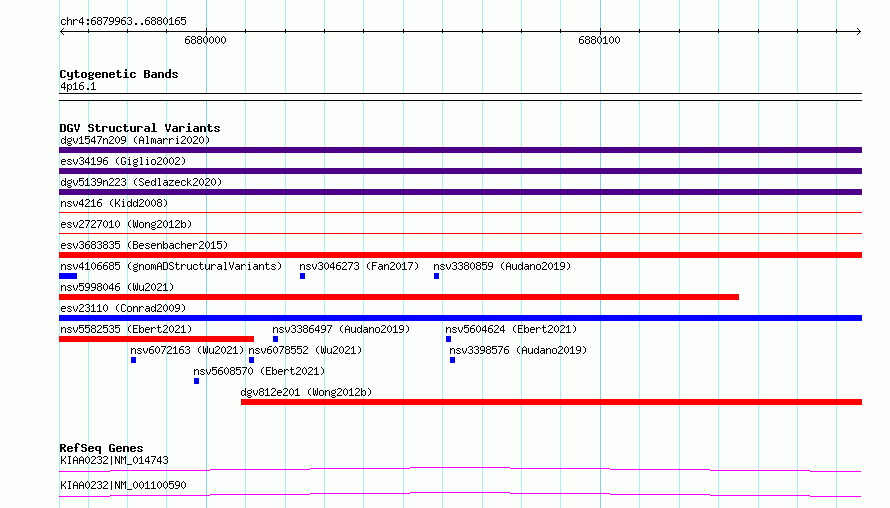
Task: Click the red bar below nsv5582535
Action: pyautogui.click(x=157, y=339)
